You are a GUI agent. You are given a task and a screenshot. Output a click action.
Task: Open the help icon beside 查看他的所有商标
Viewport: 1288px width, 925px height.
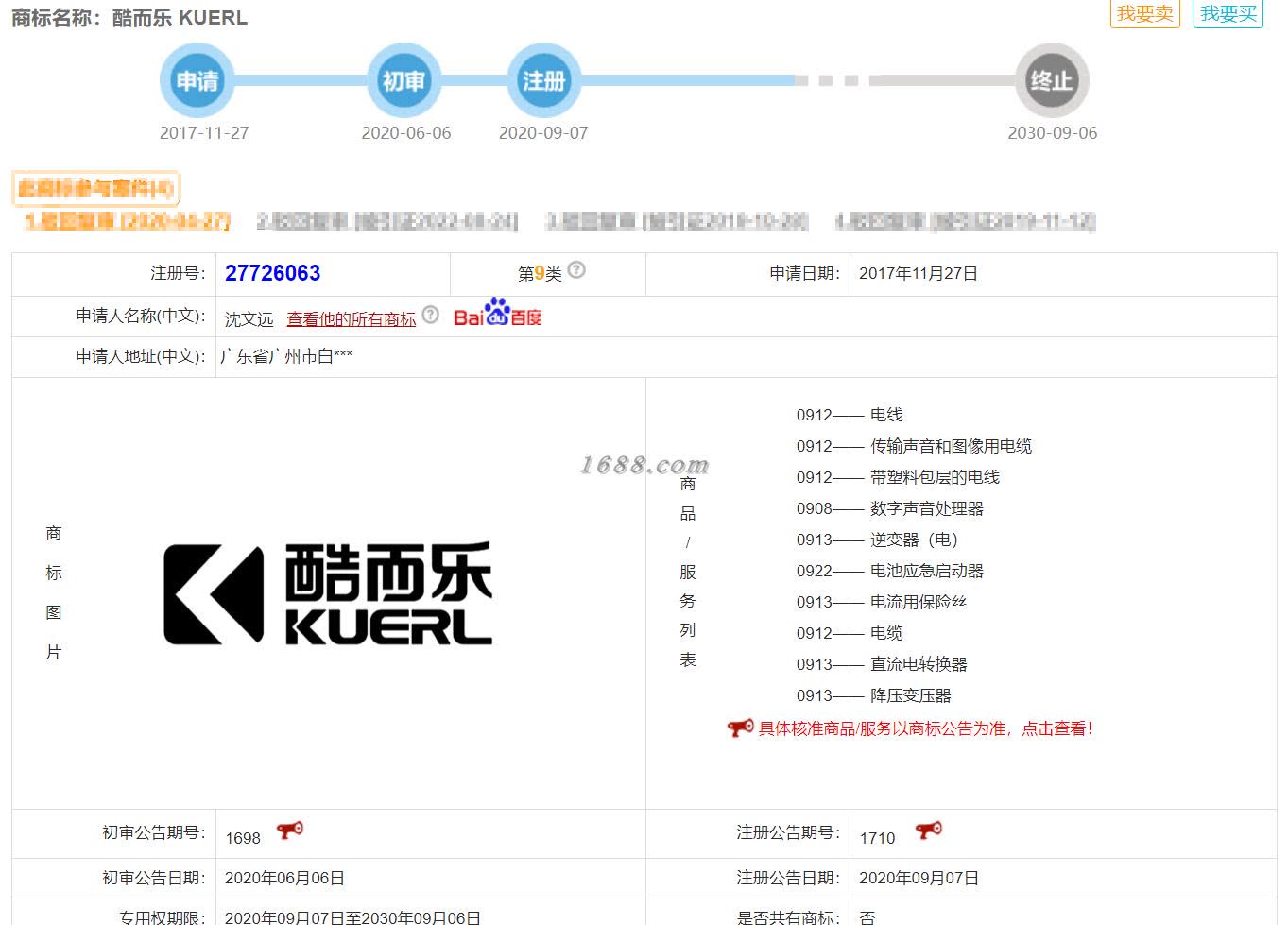click(430, 315)
